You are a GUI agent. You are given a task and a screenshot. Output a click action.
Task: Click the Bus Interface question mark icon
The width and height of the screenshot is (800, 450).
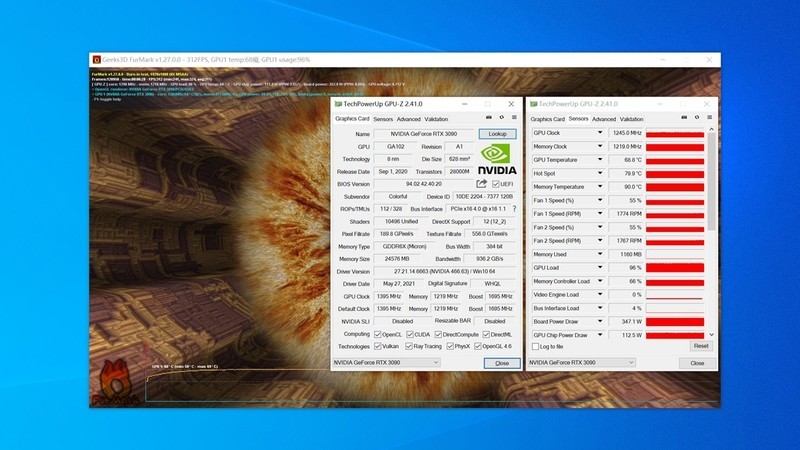tap(514, 209)
